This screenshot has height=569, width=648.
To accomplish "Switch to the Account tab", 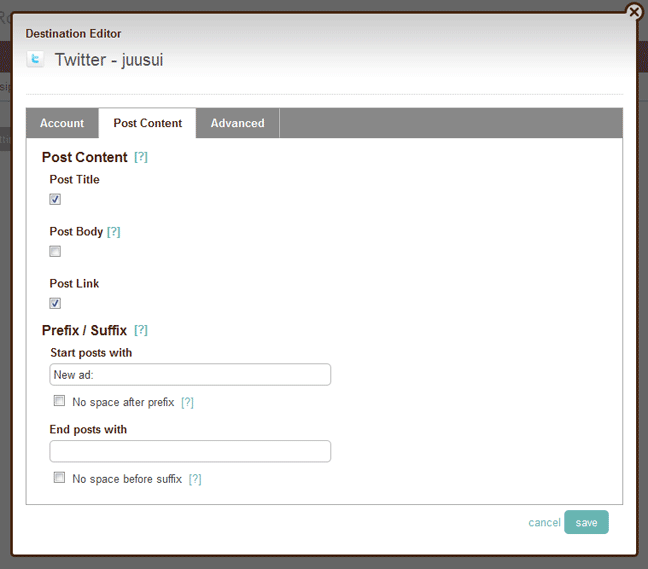I will pos(62,123).
